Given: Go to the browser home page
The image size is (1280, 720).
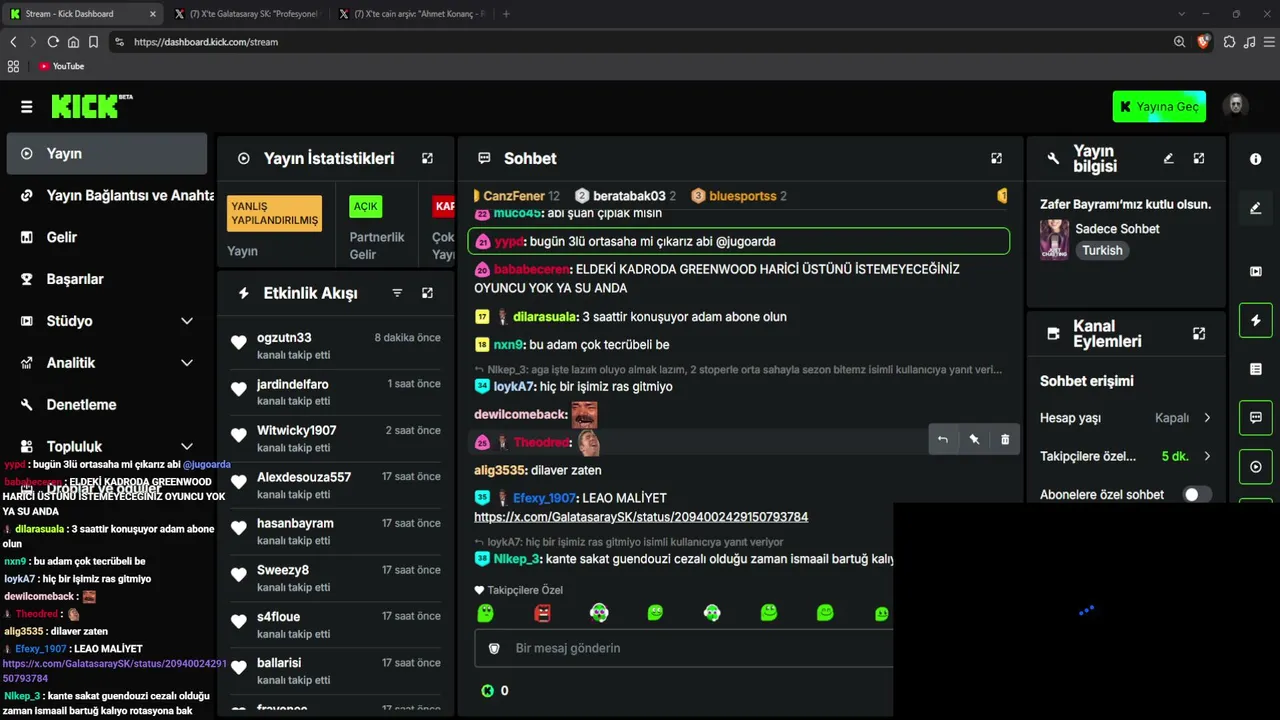Looking at the screenshot, I should tap(73, 42).
